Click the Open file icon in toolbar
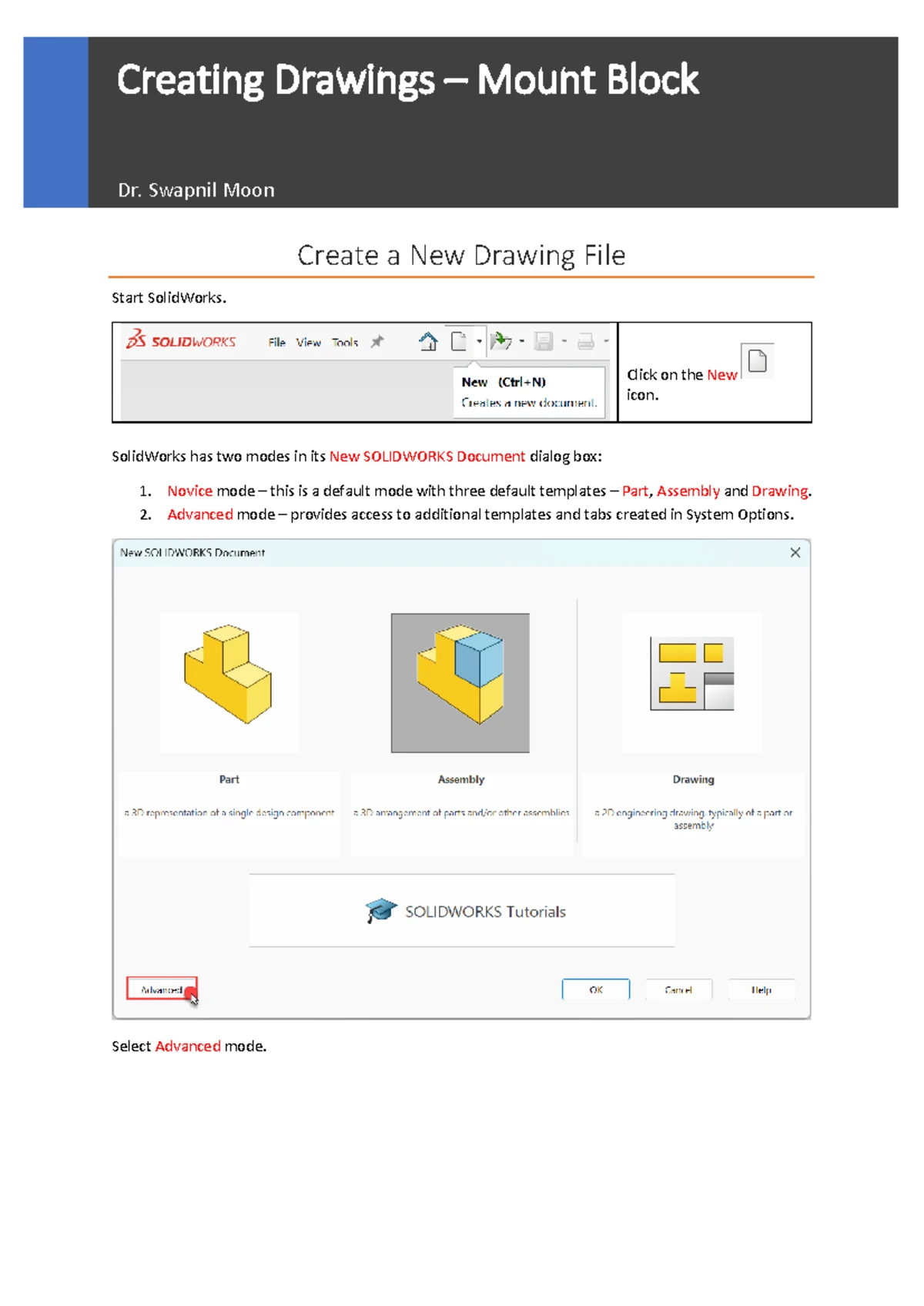This screenshot has height=1306, width=924. (x=500, y=341)
